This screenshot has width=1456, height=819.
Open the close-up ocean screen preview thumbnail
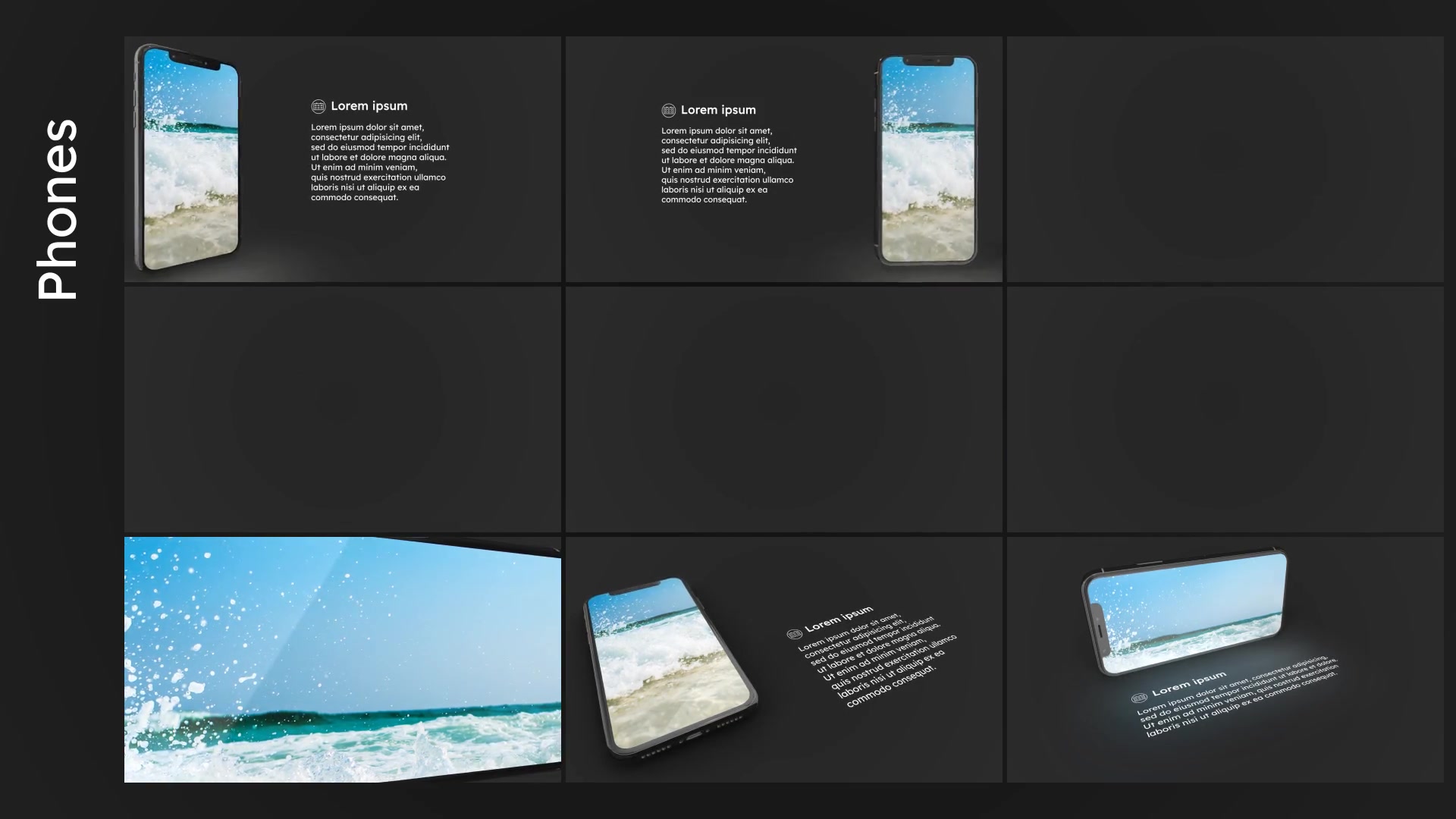click(x=343, y=660)
